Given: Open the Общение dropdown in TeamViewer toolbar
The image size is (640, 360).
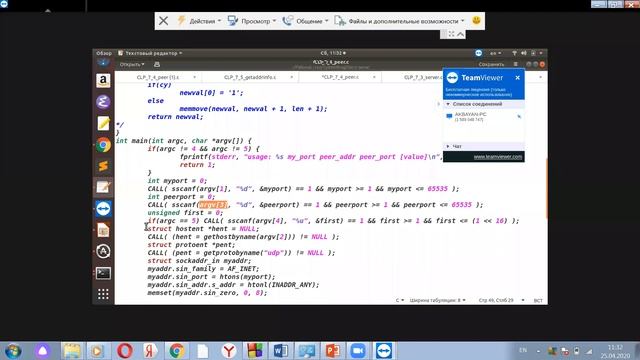Looking at the screenshot, I should 305,21.
